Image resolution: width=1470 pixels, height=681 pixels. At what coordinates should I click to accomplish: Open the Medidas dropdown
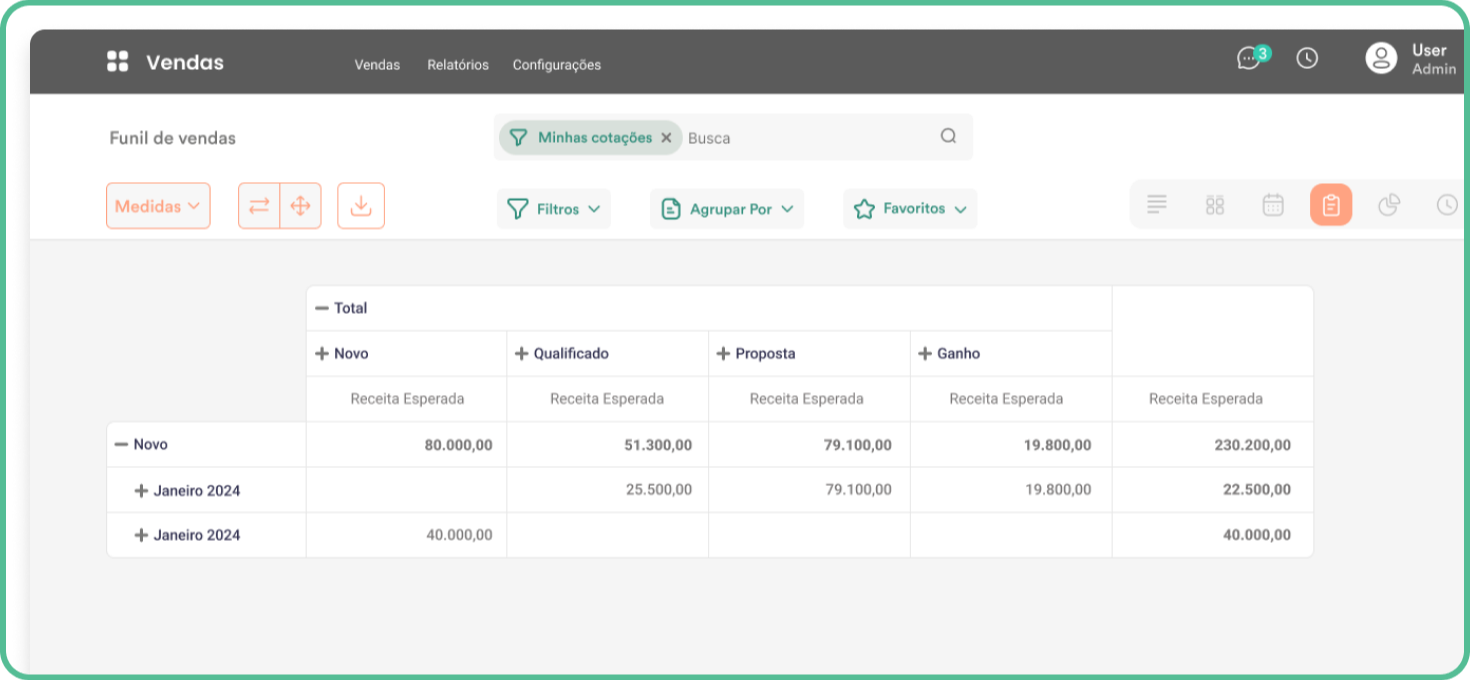(x=158, y=206)
